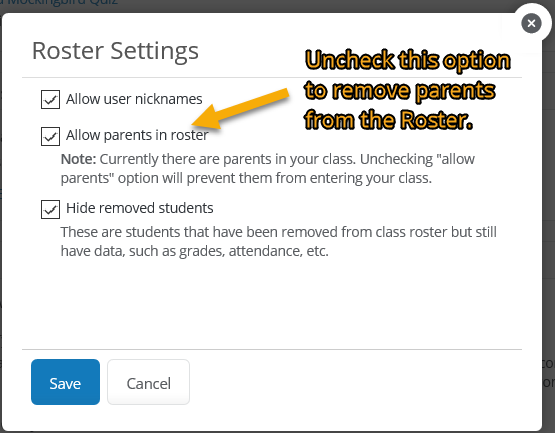
Task: Click the divider line under the heading
Action: tap(272, 77)
